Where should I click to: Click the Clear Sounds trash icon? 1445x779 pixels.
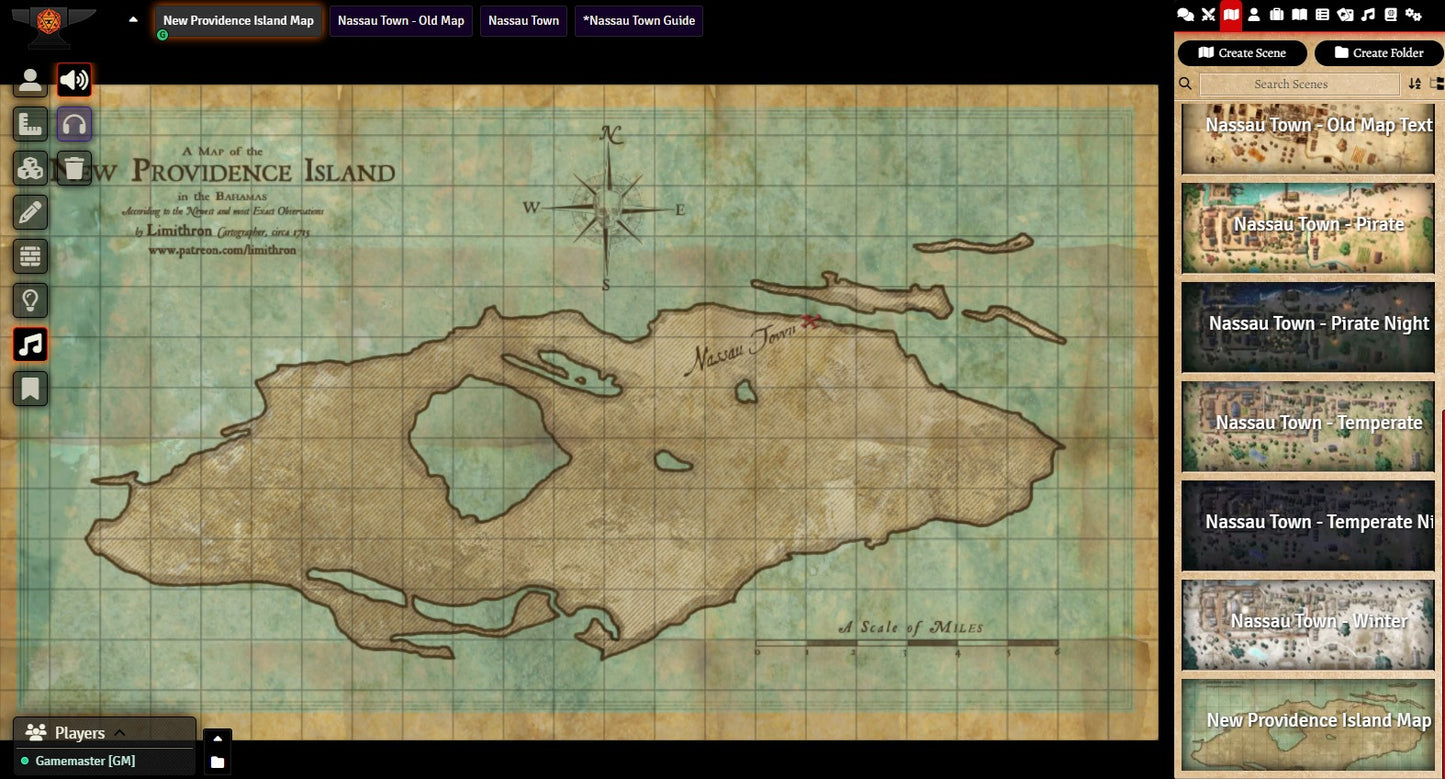coord(74,168)
